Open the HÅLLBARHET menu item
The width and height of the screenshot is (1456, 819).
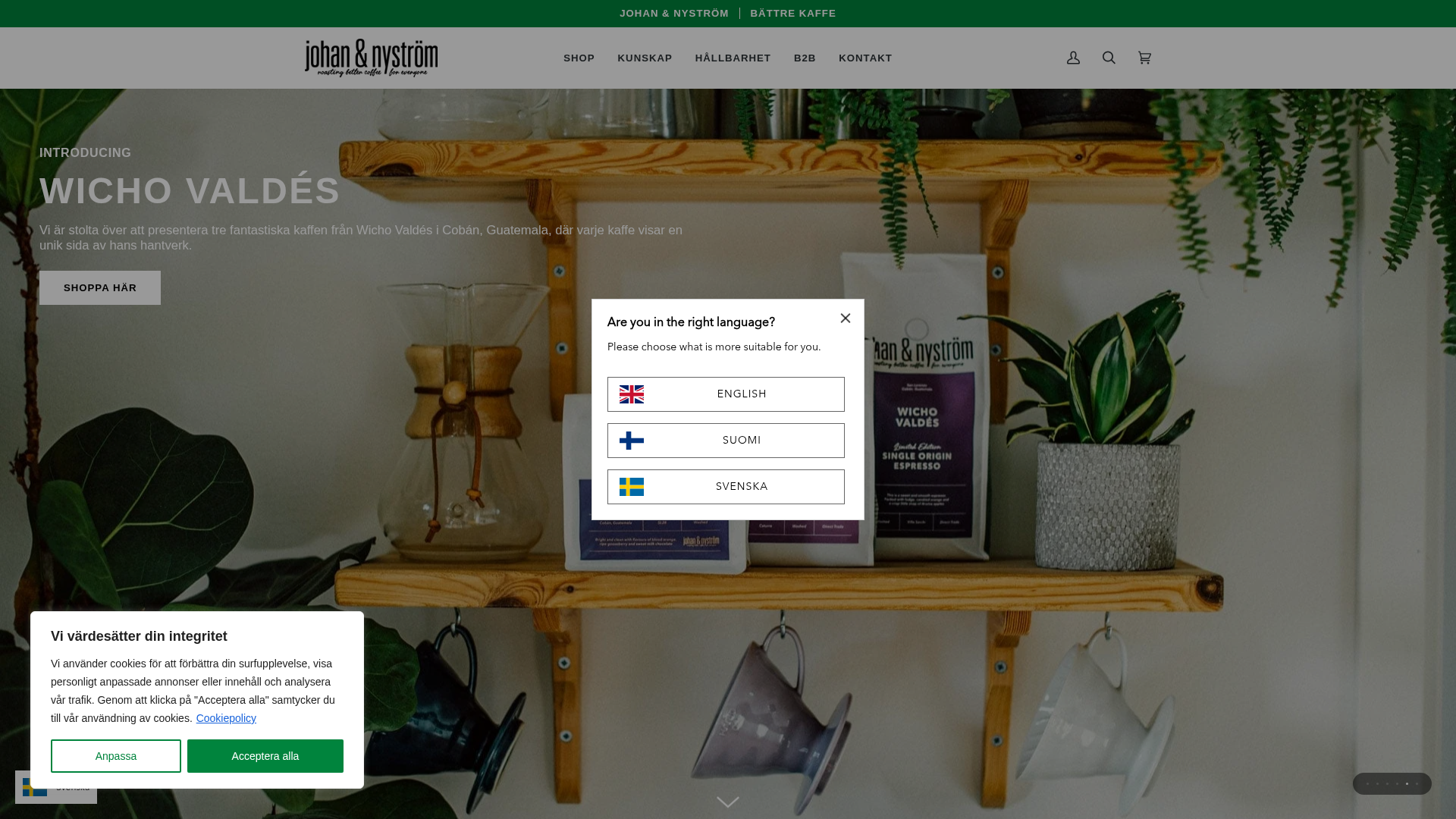point(733,58)
